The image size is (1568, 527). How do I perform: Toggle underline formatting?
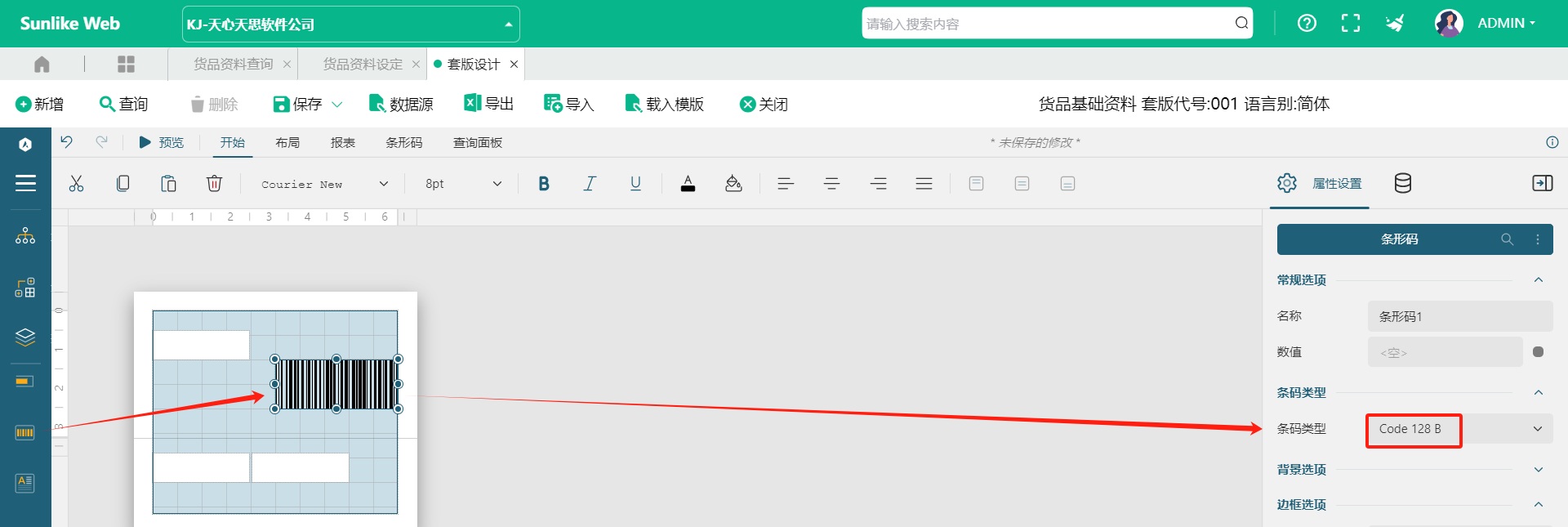click(x=635, y=184)
